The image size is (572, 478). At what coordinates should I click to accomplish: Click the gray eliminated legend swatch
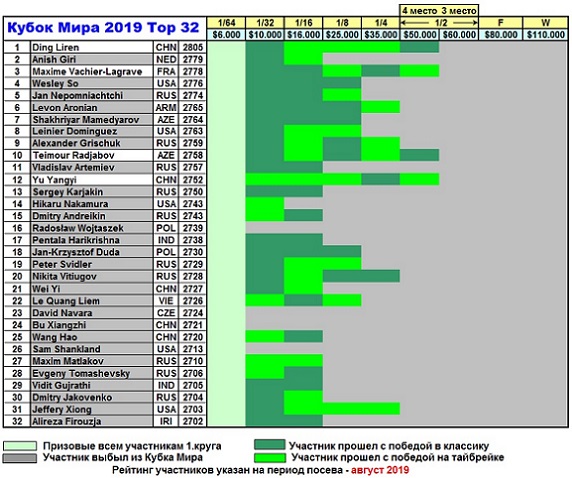(20, 458)
